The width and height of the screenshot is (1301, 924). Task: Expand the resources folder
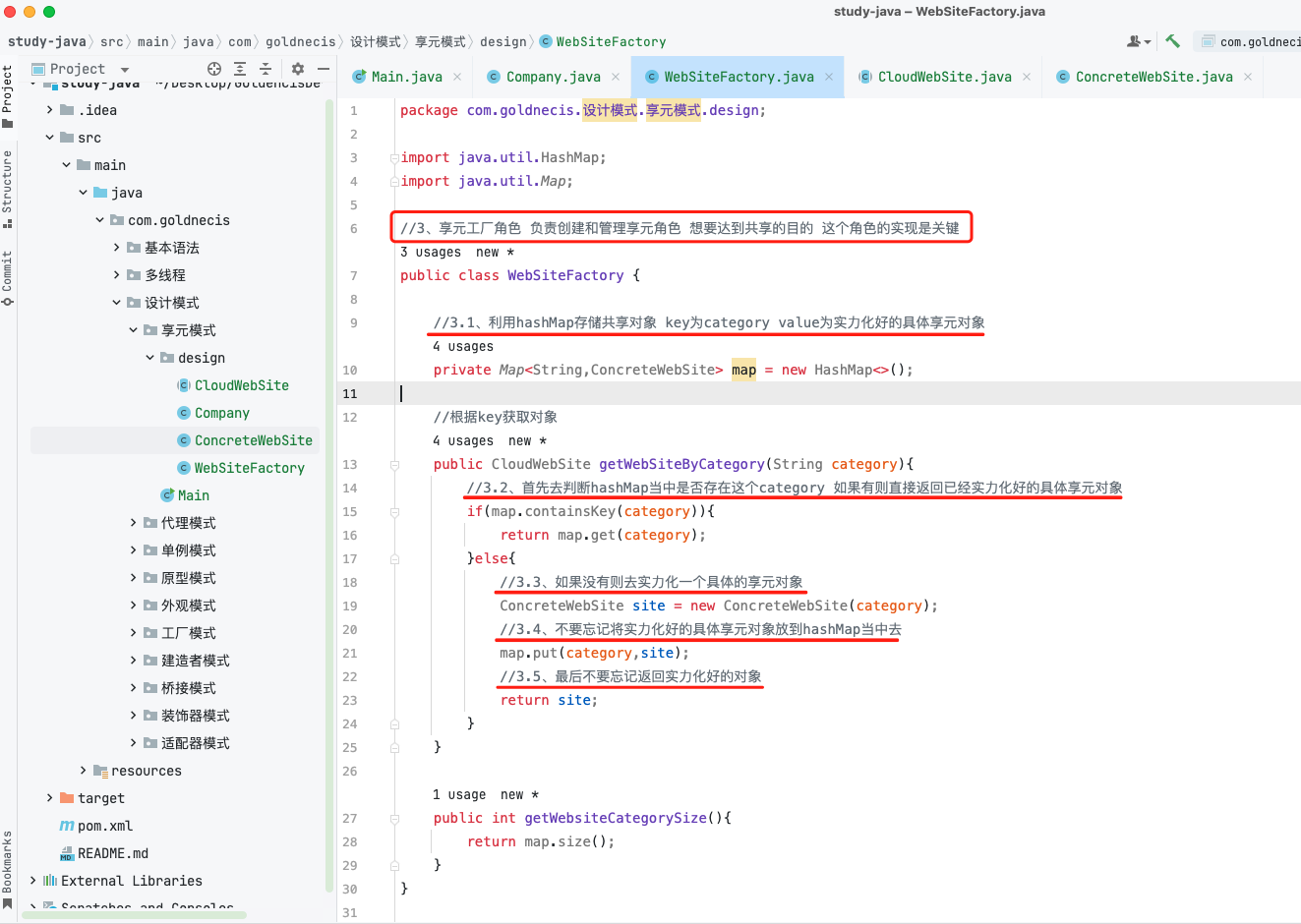pos(84,771)
